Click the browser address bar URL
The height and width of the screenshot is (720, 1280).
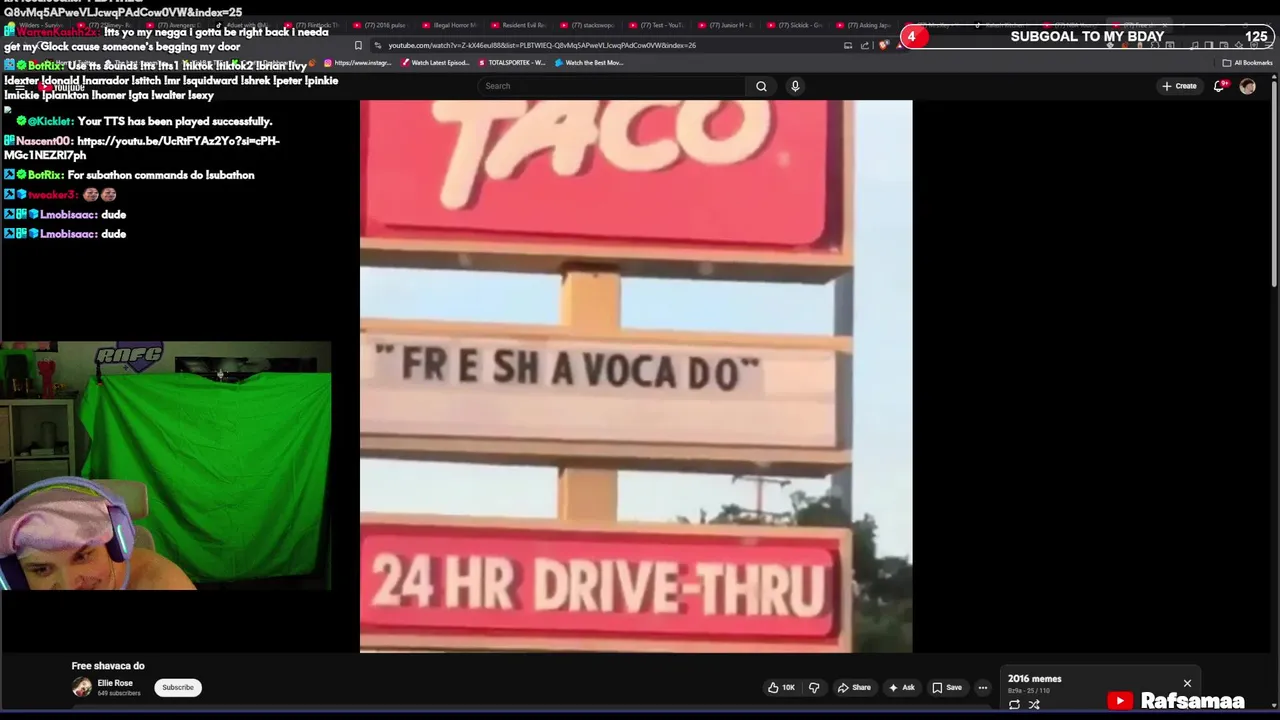point(542,45)
